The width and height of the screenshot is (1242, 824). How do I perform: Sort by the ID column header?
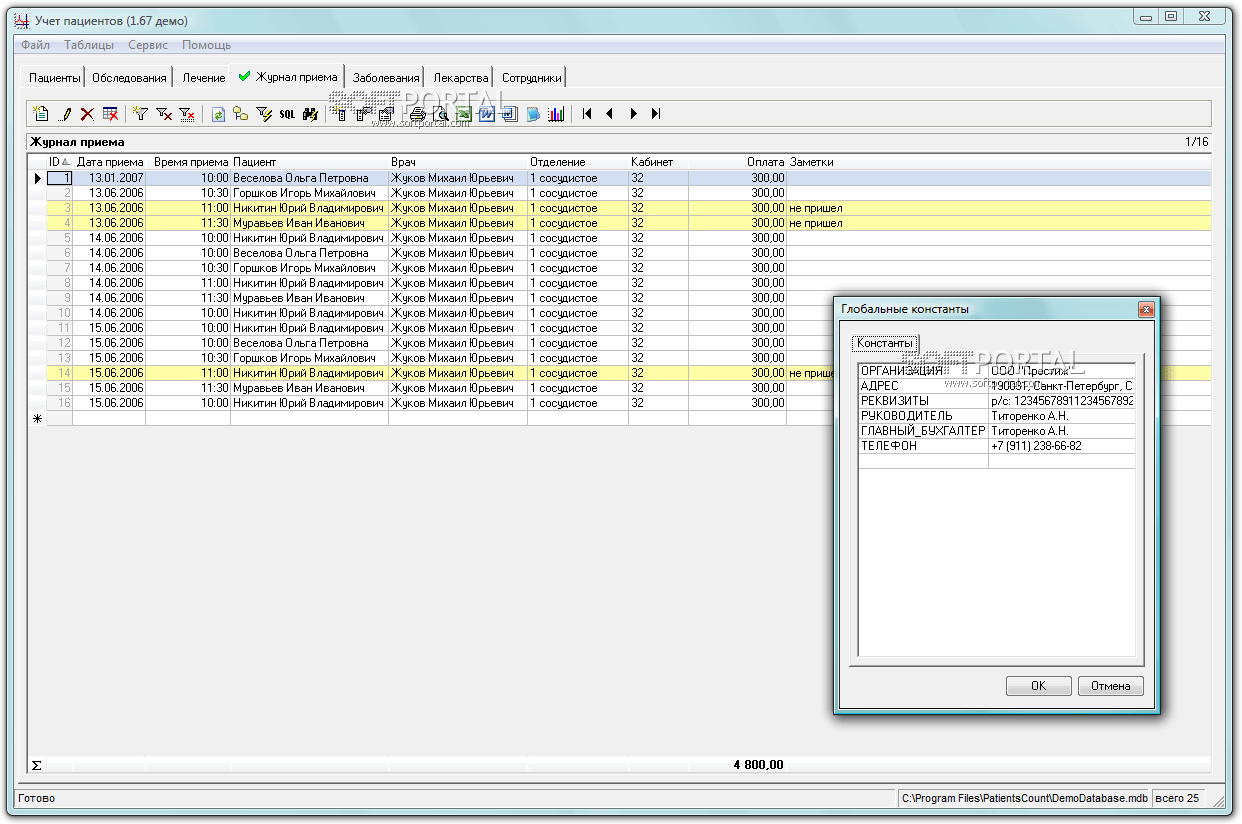pos(59,162)
